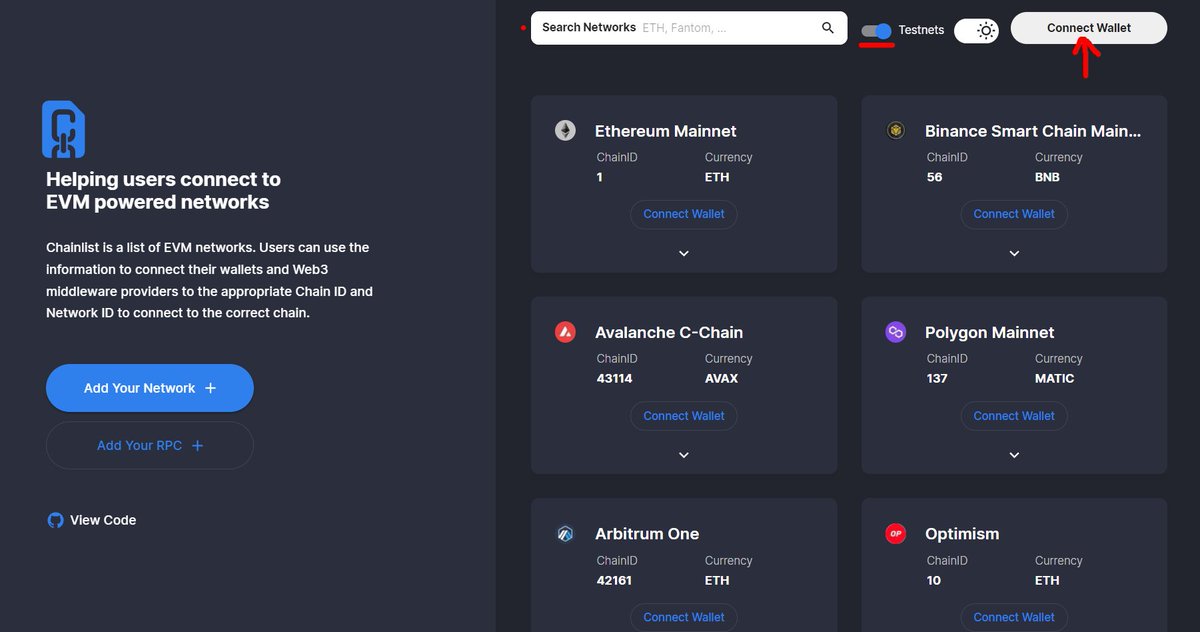
Task: Connect wallet to Arbitrum One
Action: (684, 617)
